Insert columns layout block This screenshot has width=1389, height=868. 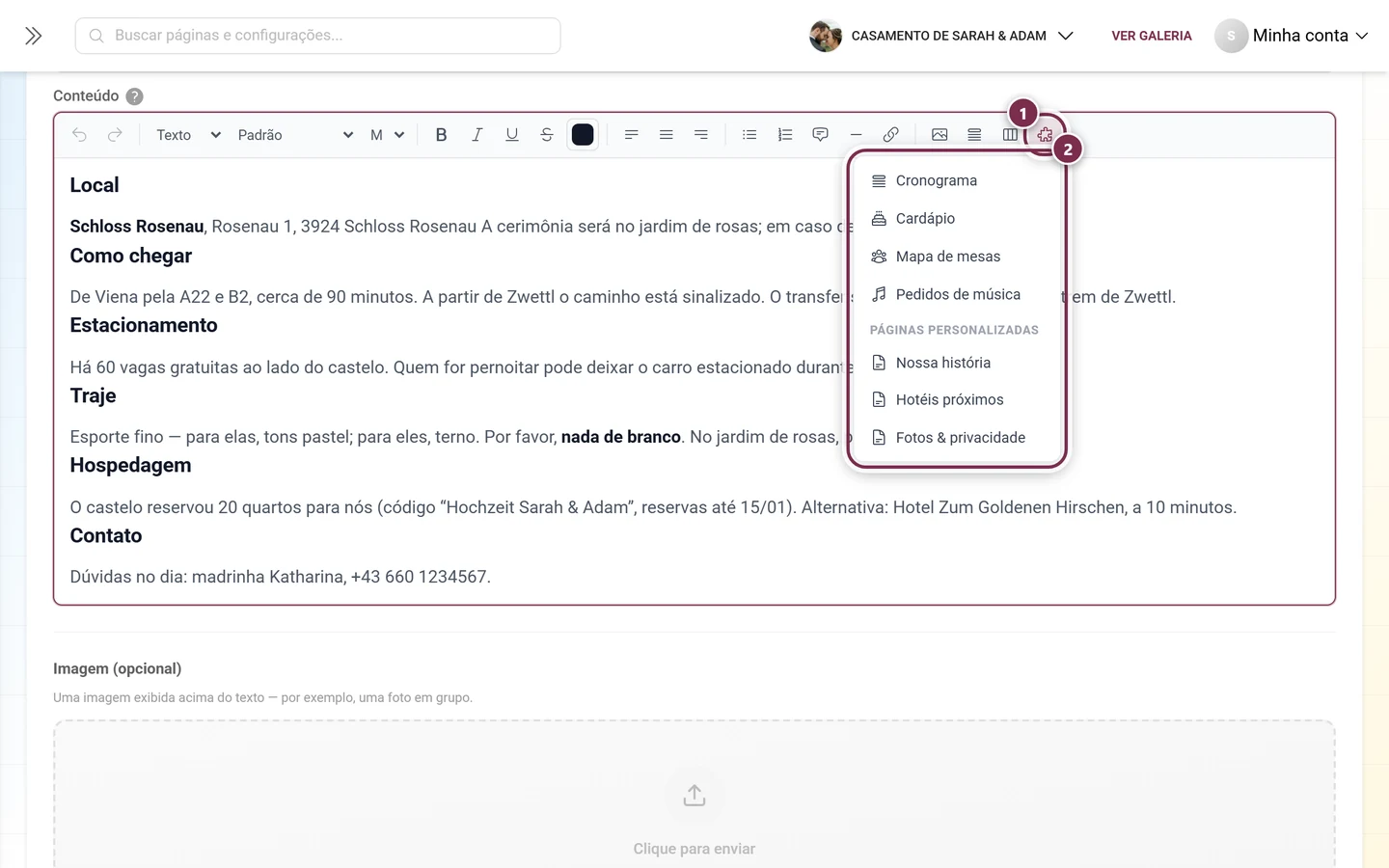(1010, 135)
